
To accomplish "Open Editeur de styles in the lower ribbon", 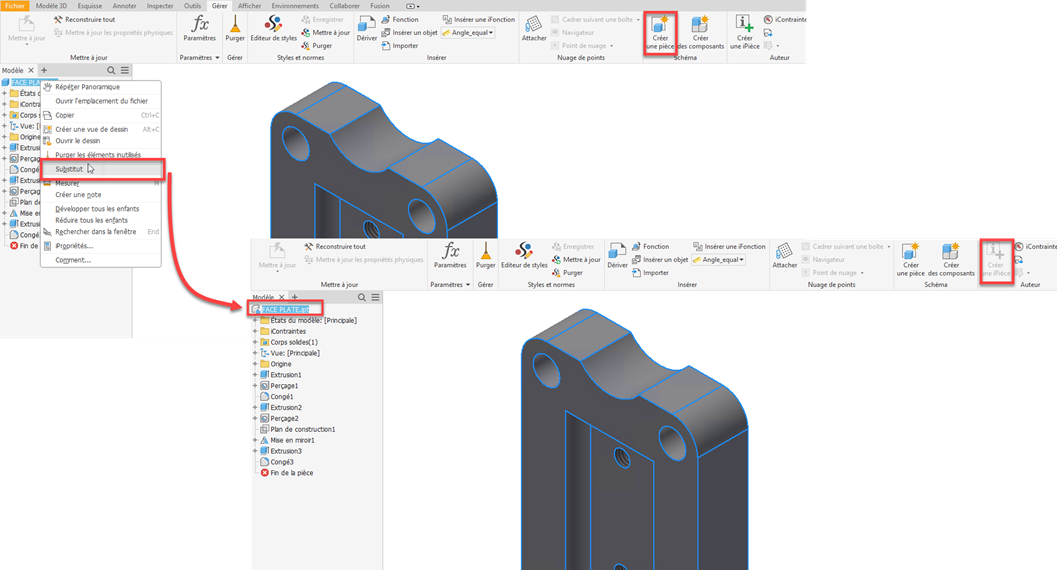I will (x=524, y=255).
